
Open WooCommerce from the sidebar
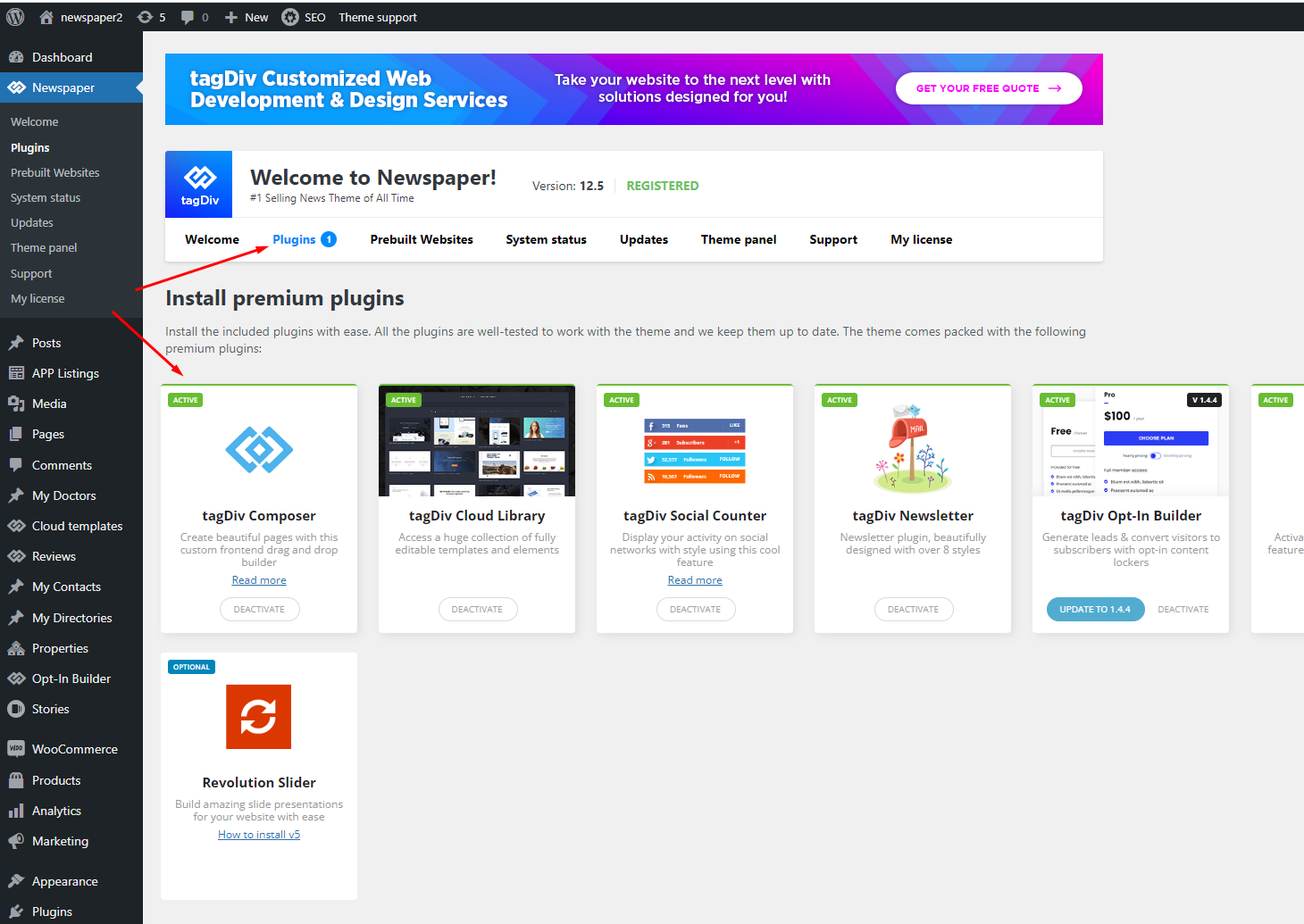[x=74, y=749]
